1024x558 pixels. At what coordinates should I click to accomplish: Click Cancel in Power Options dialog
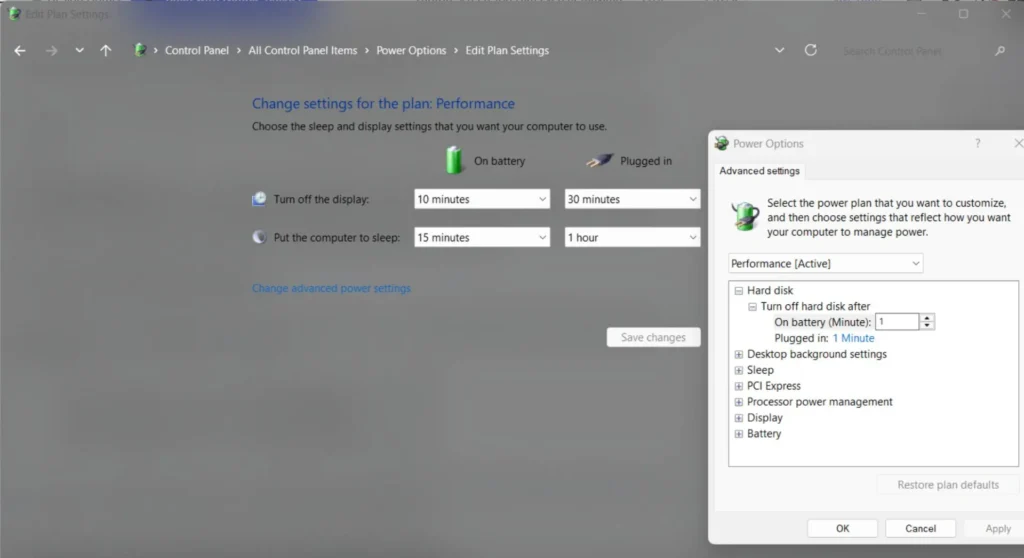920,528
